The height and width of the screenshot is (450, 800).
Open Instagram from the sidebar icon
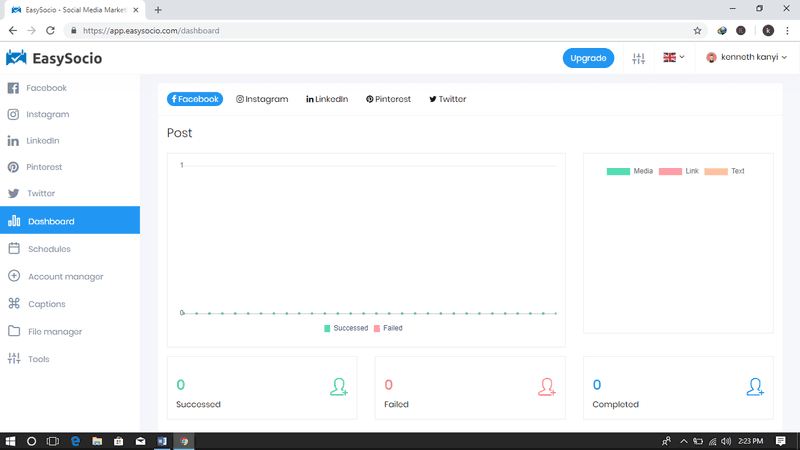tap(14, 114)
